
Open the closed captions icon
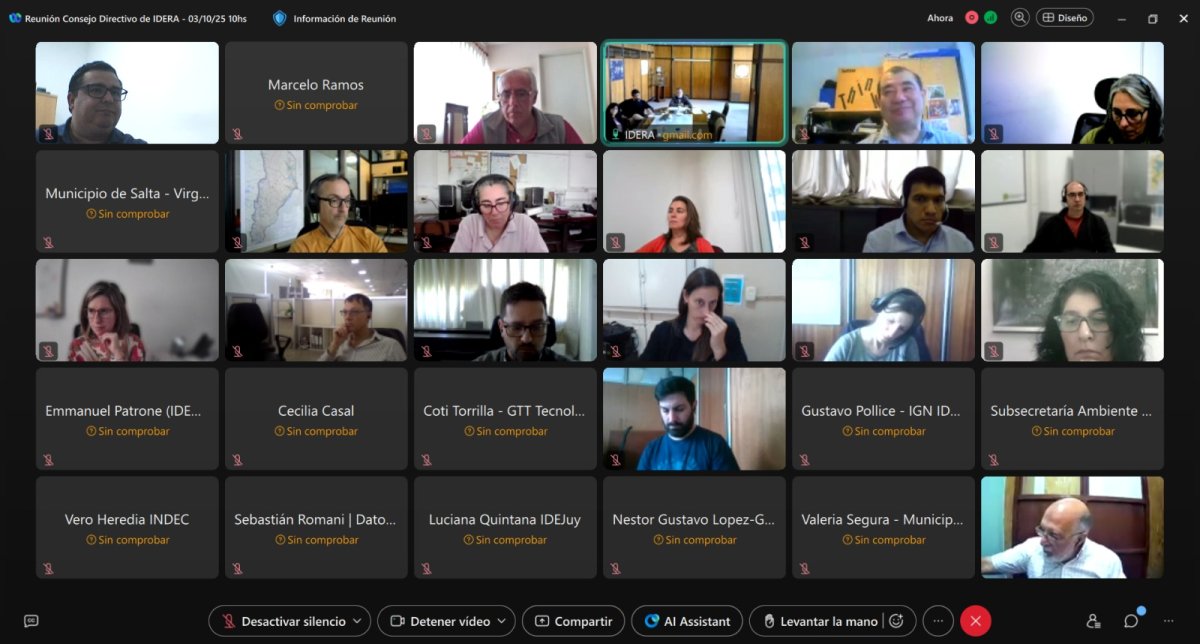pos(31,621)
